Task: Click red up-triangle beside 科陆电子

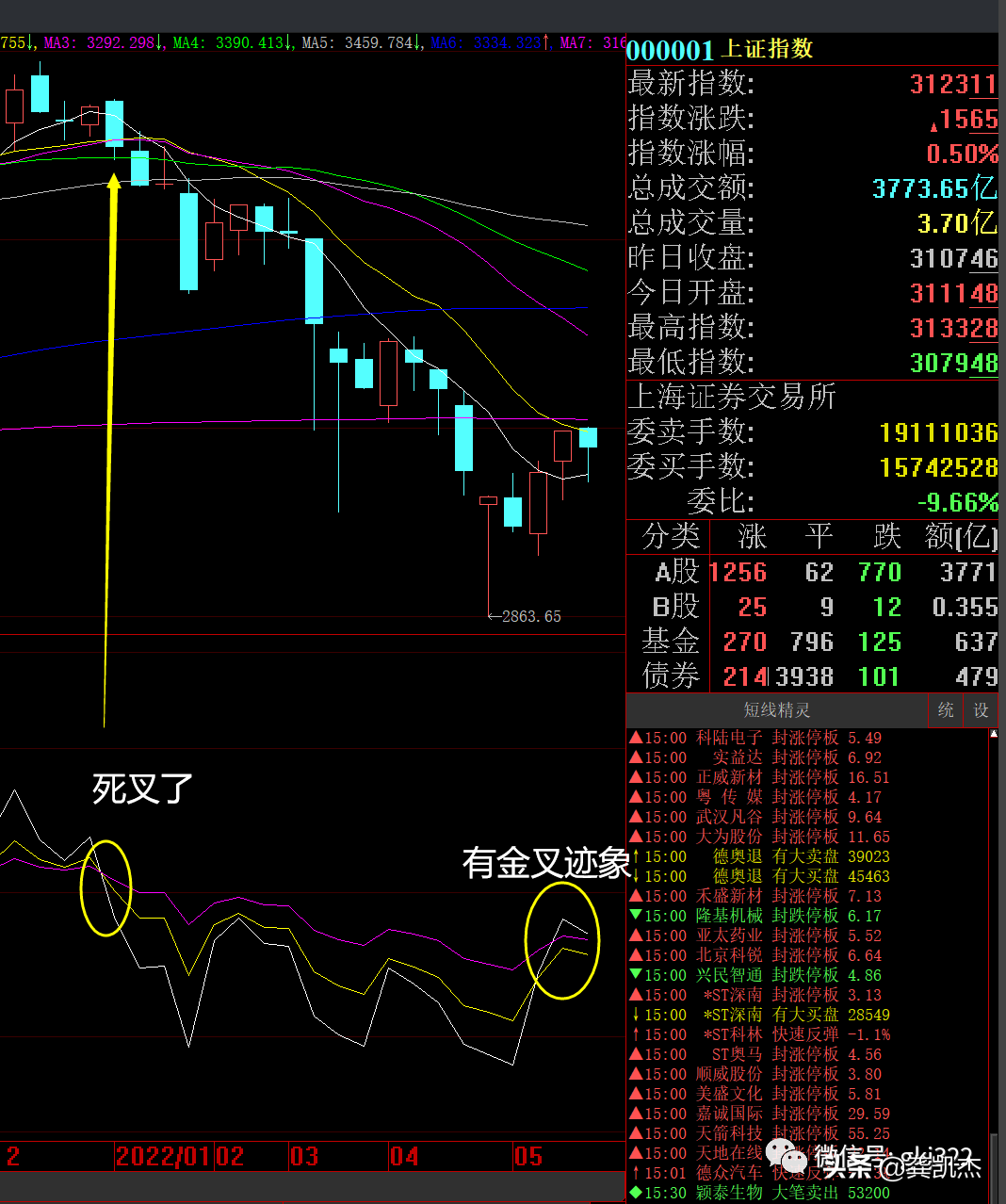Action: click(x=636, y=738)
